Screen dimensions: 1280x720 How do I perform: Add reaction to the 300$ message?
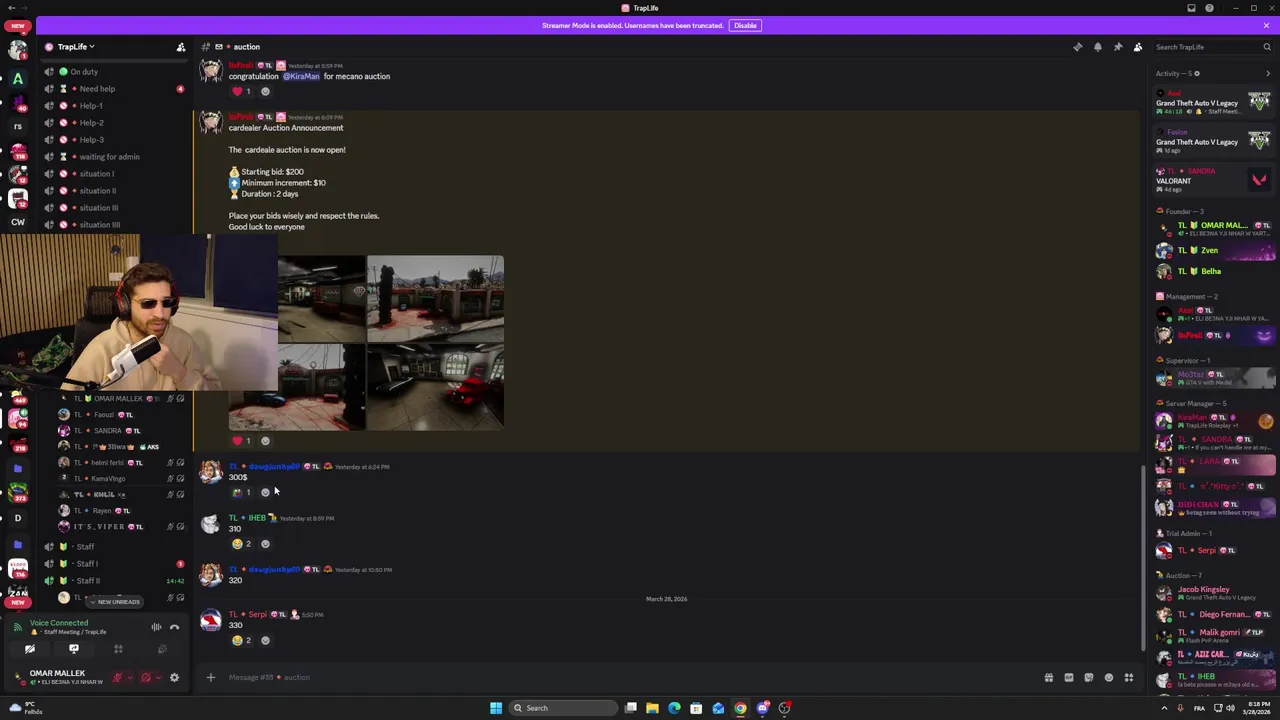coord(265,492)
